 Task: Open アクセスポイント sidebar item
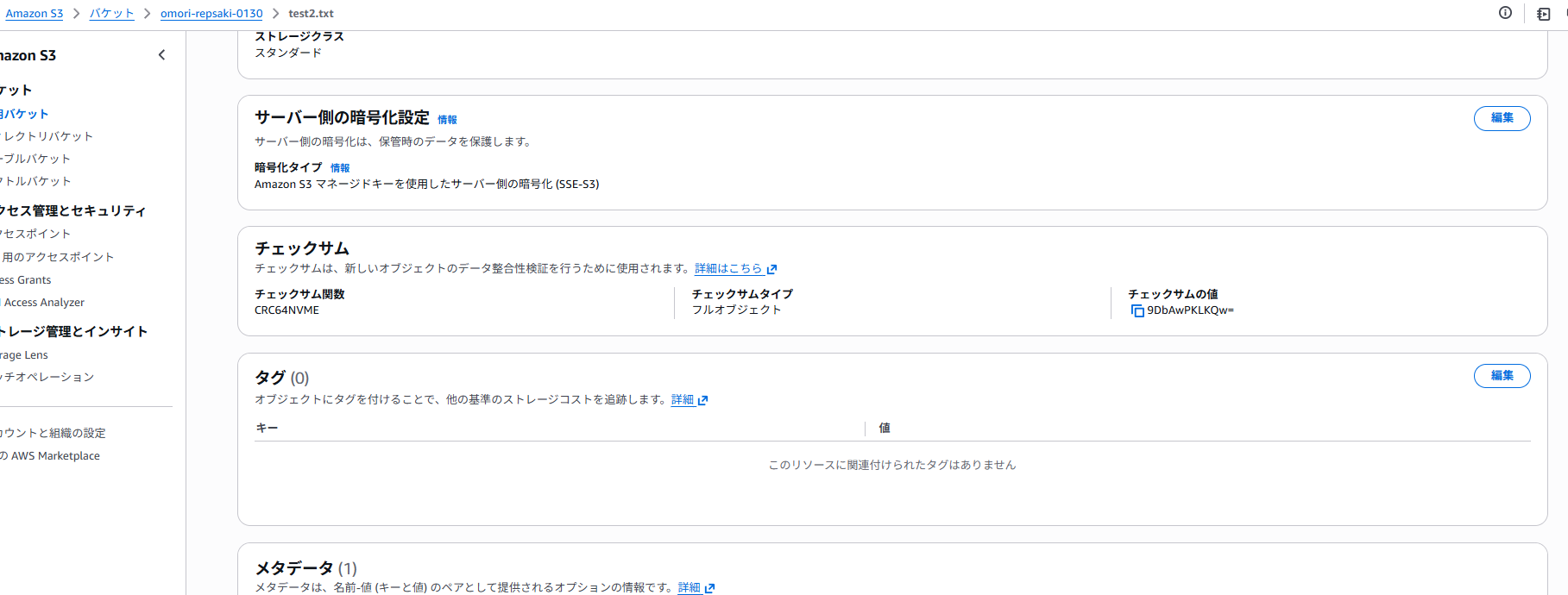pos(35,234)
